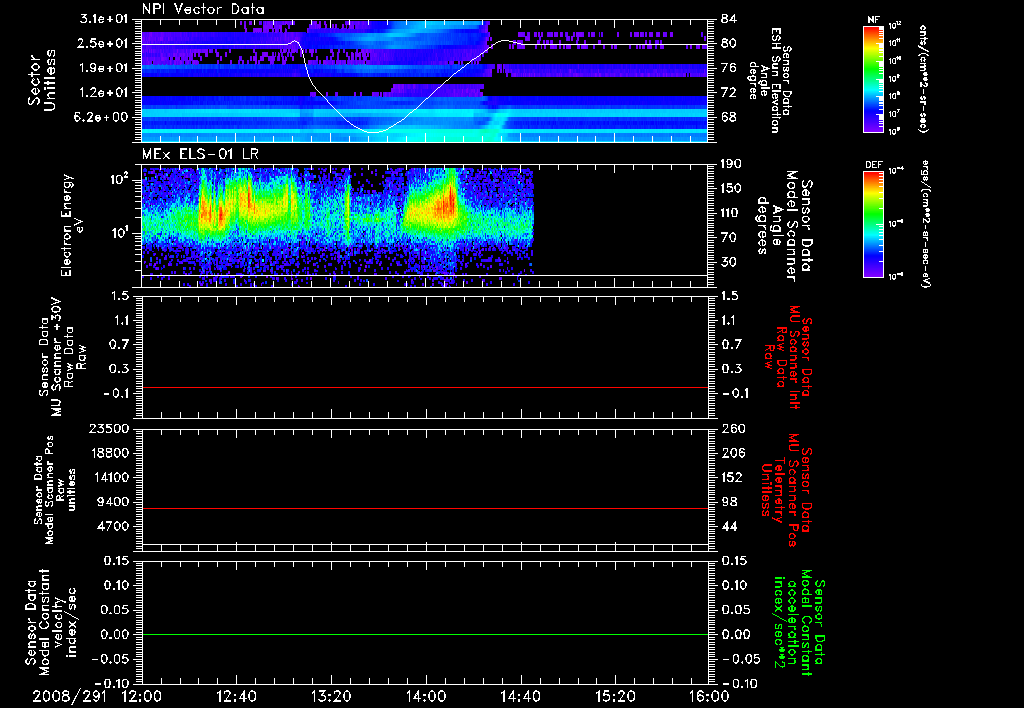1024x708 pixels.
Task: Click the 23500 scanner position tick
Action: pos(108,429)
